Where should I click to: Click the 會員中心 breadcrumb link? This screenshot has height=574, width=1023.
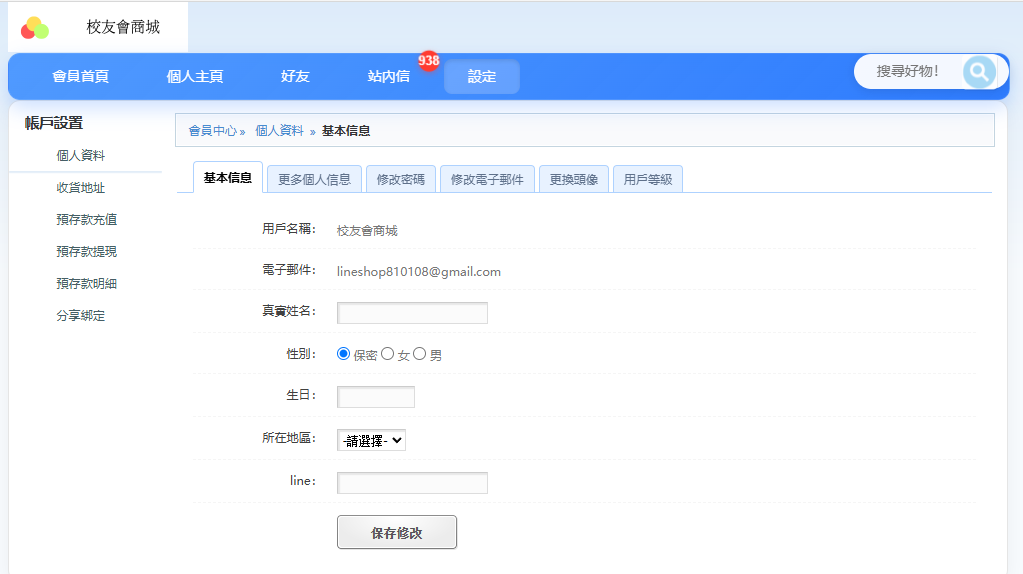tap(213, 131)
